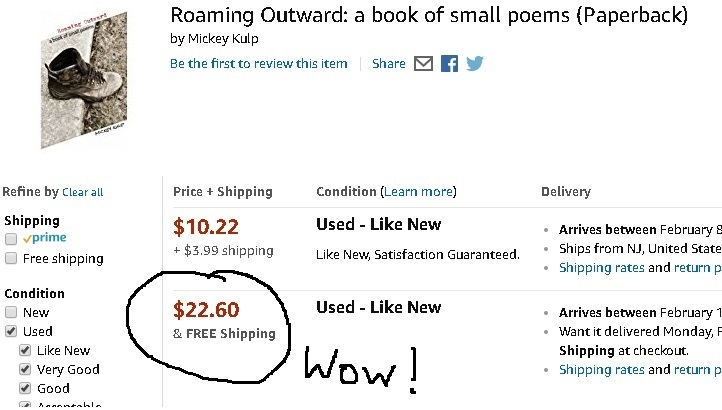The width and height of the screenshot is (722, 410).
Task: Check the Free shipping filter
Action: click(11, 258)
